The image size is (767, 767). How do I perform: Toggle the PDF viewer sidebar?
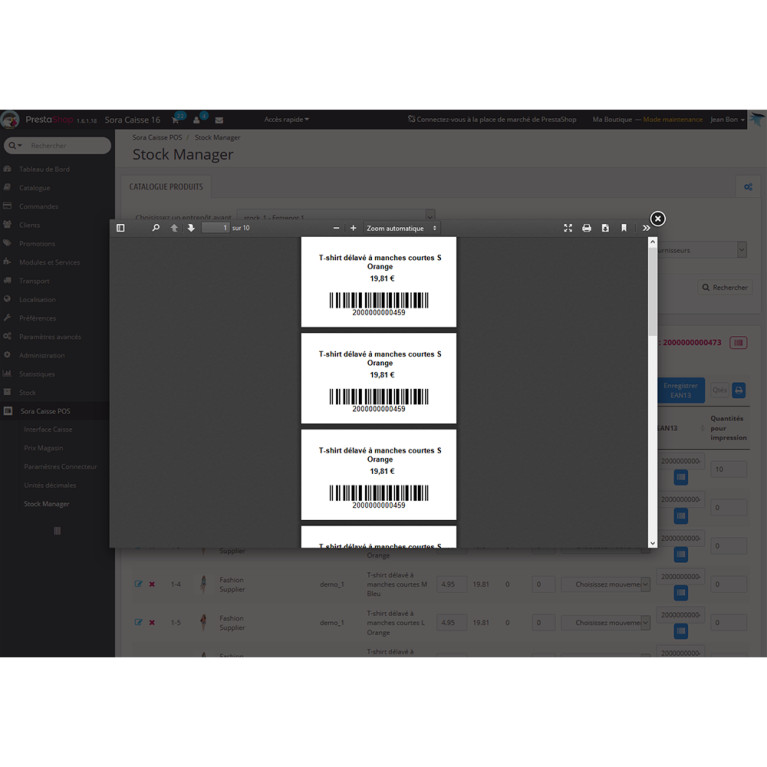coord(121,228)
